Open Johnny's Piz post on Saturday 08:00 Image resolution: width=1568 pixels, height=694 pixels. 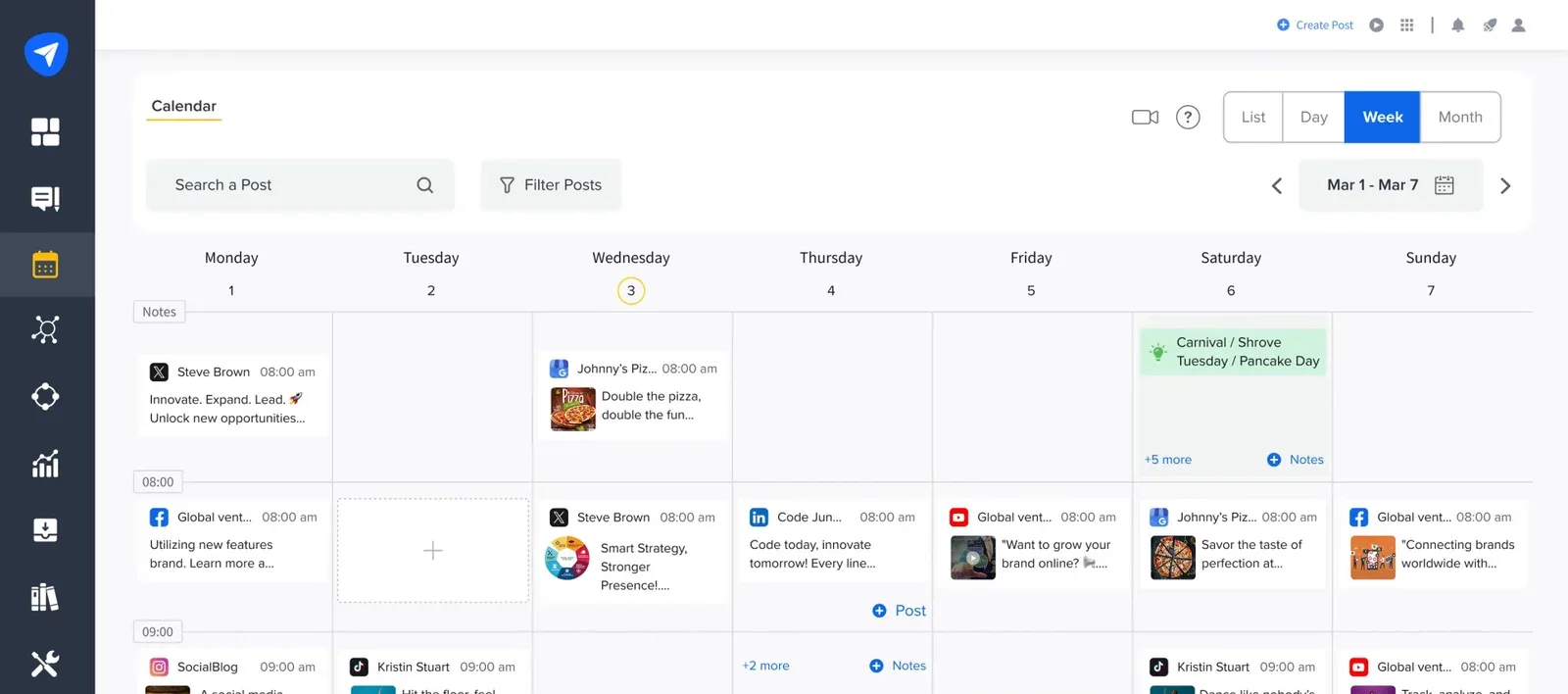coord(1233,544)
